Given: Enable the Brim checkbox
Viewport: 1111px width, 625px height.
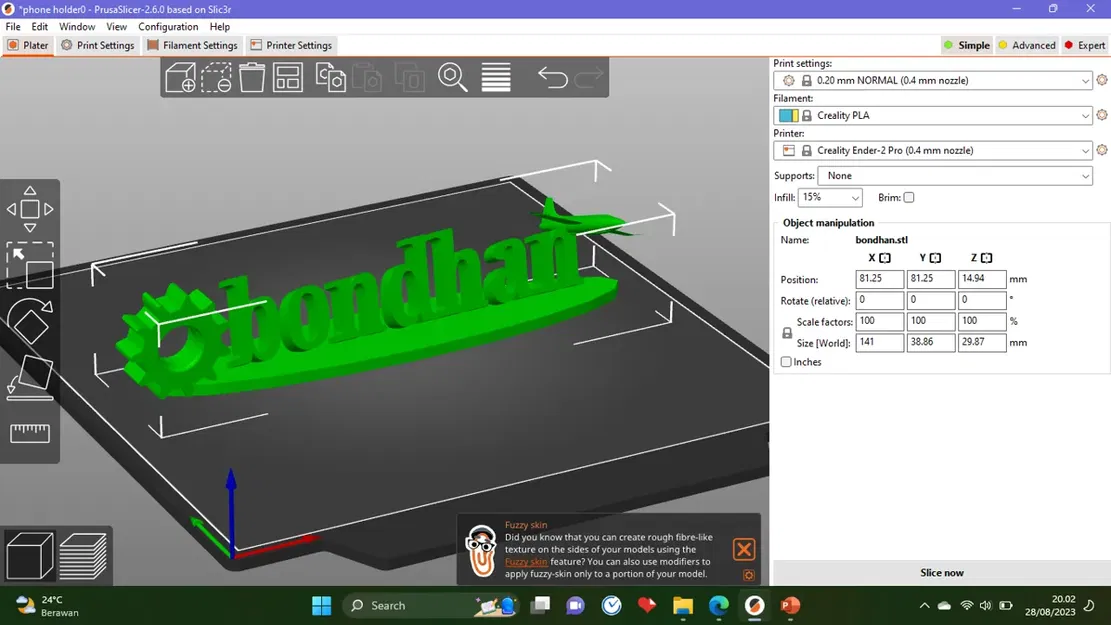Looking at the screenshot, I should (x=908, y=198).
